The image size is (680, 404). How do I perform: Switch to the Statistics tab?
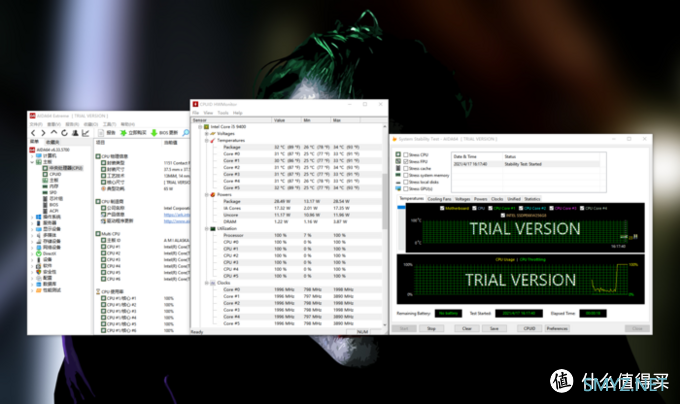tap(532, 199)
